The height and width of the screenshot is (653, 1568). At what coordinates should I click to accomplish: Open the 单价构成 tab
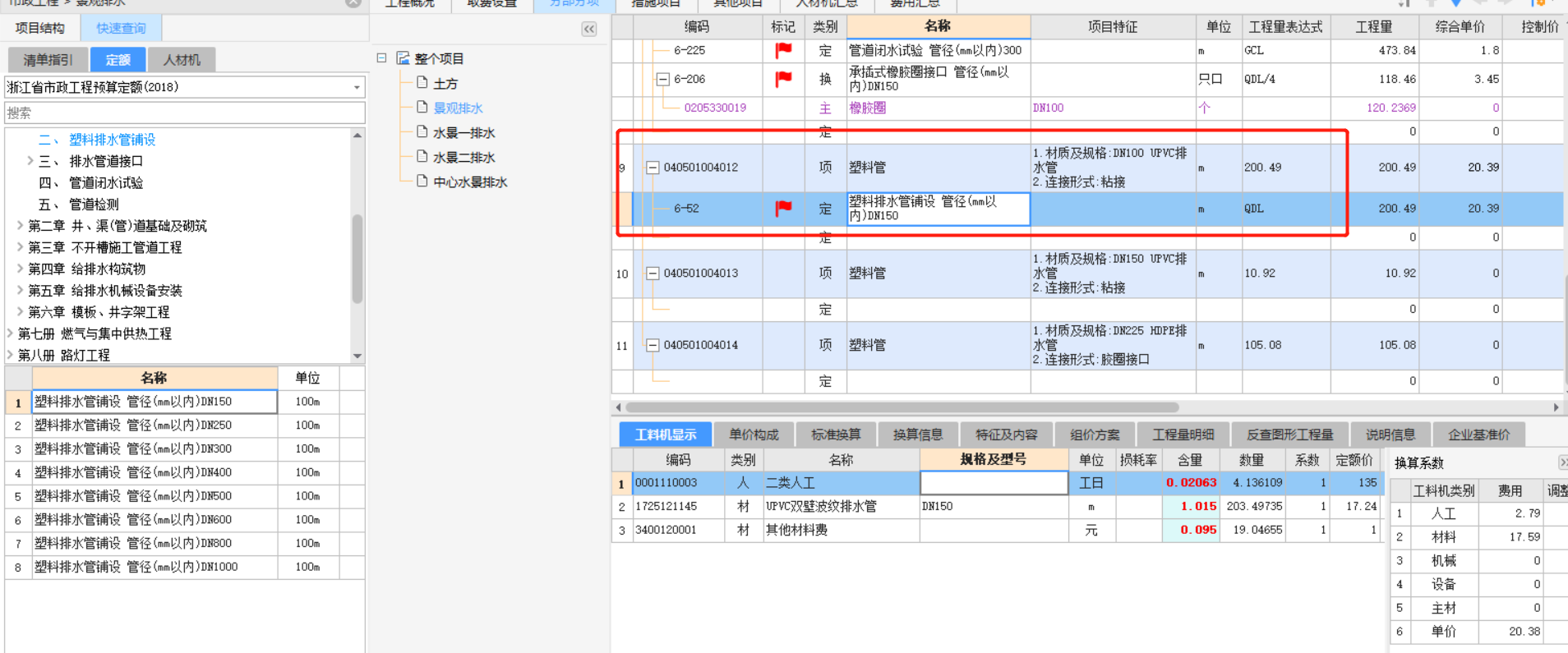[x=754, y=435]
